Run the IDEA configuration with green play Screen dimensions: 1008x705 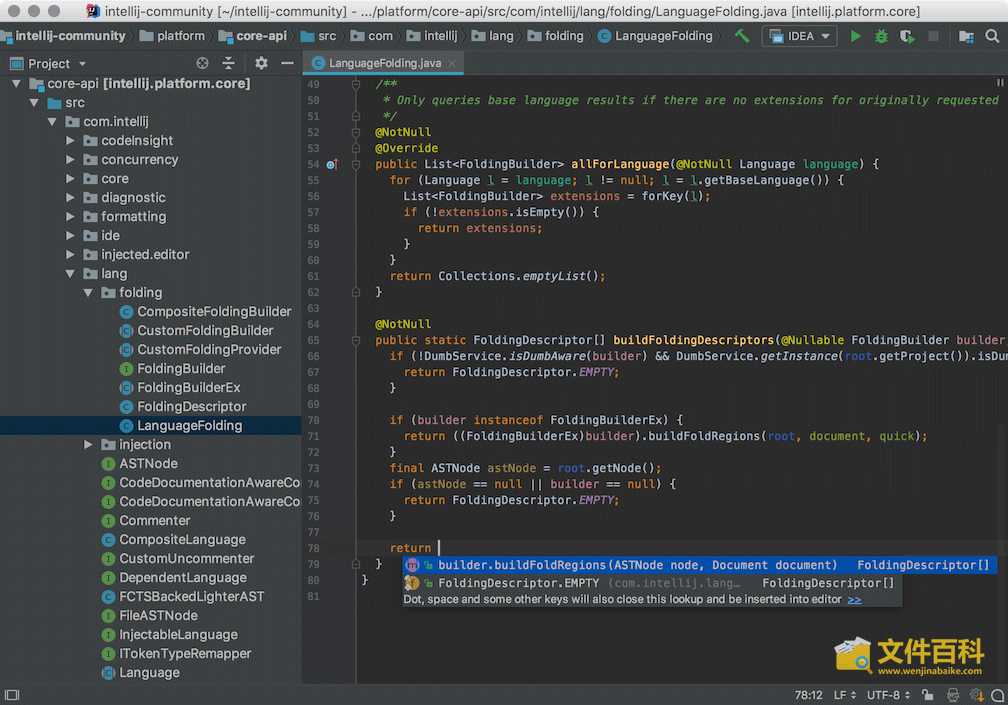(x=856, y=37)
